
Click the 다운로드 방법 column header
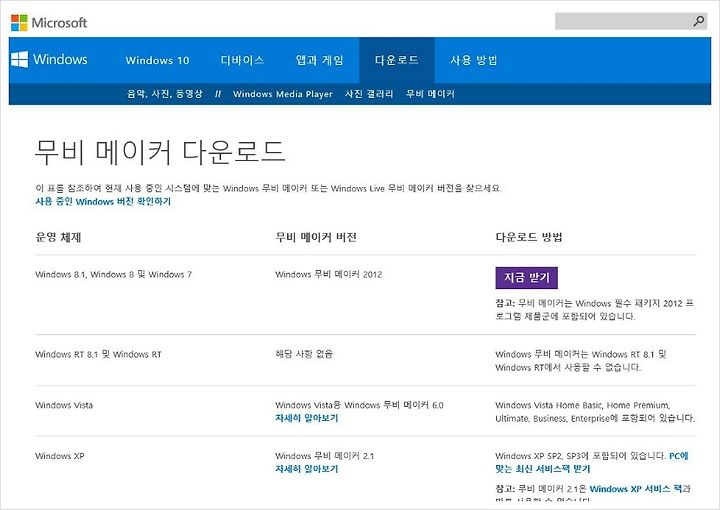529,237
